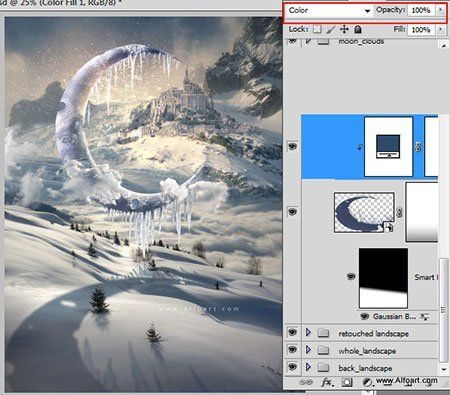Click the 'Smart' filters label
The image size is (450, 395).
426,277
